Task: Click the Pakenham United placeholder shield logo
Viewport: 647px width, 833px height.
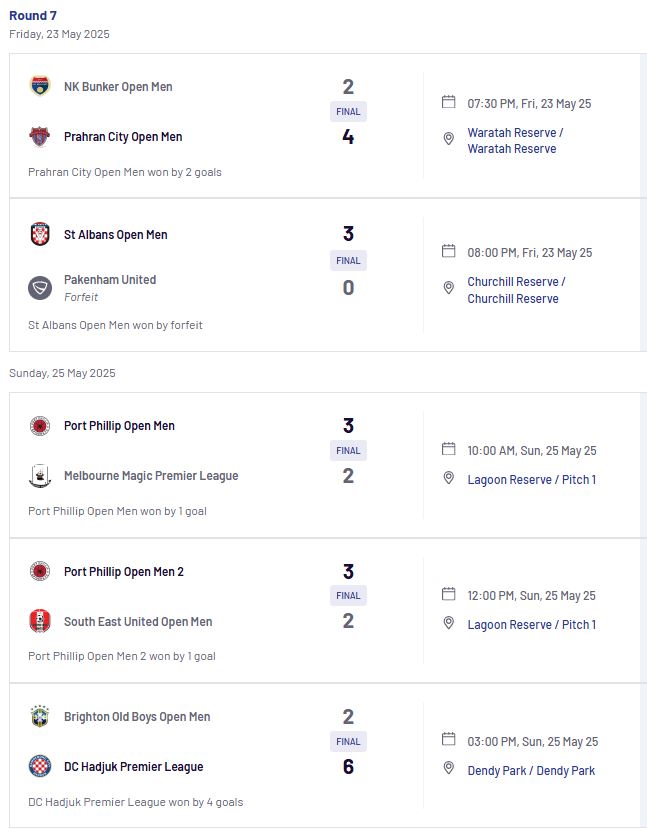Action: point(40,288)
